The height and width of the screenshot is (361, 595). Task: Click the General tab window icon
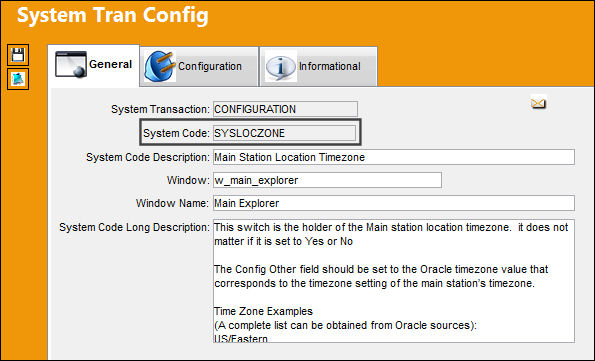(x=71, y=65)
